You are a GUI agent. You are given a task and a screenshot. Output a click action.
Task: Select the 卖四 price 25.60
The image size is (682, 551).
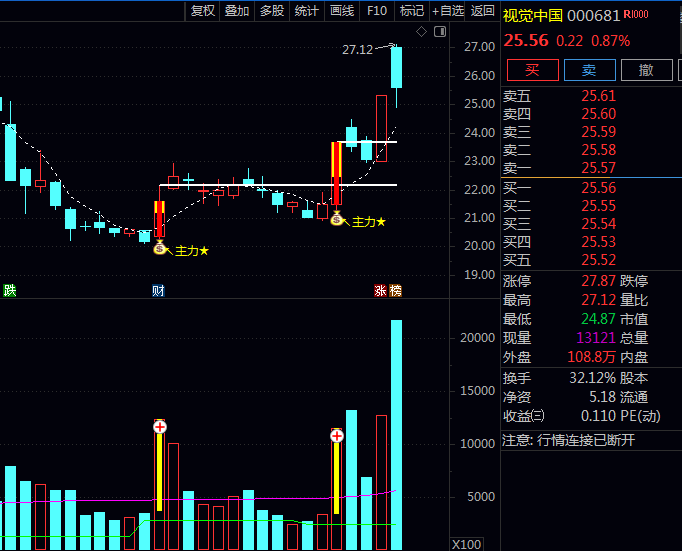(598, 114)
